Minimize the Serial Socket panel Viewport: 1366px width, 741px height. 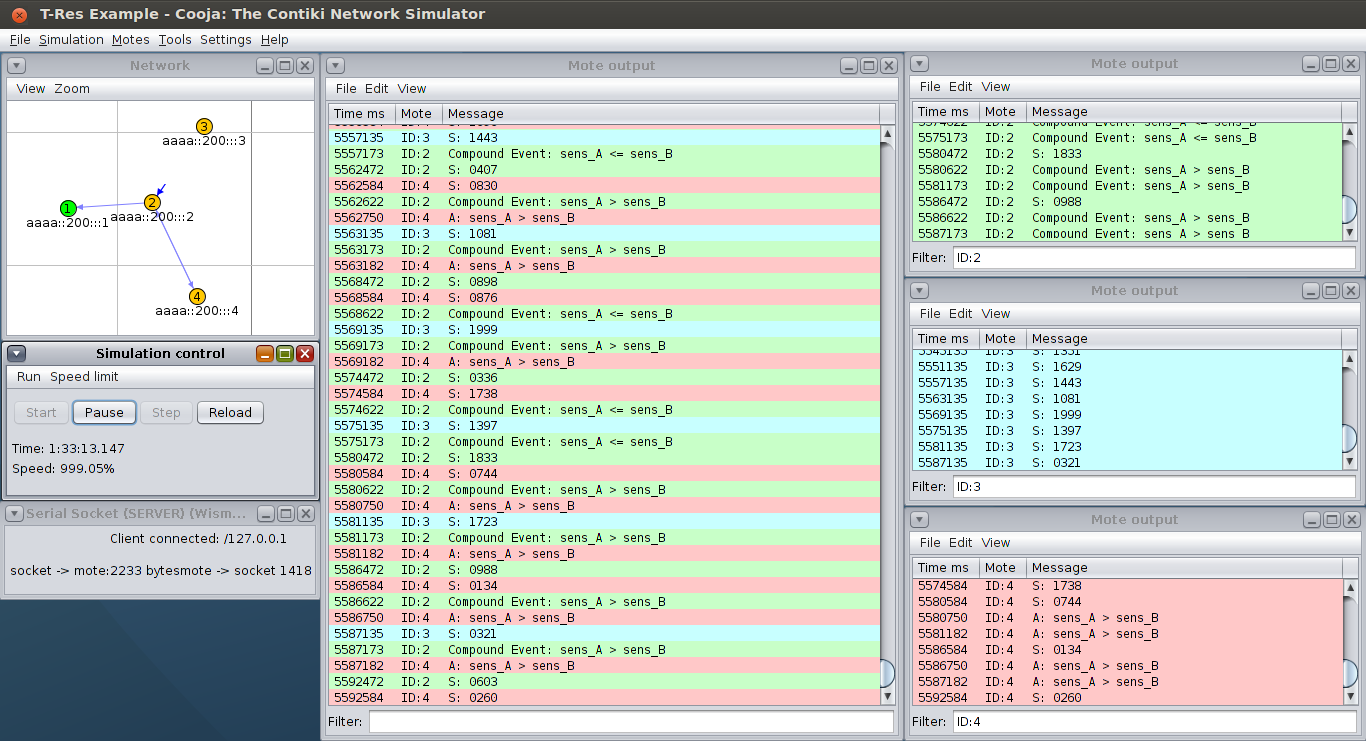point(265,513)
